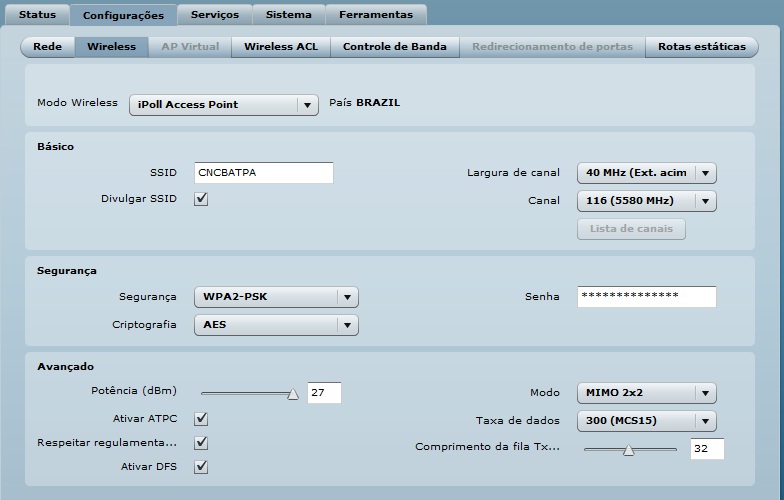Click the SSID field containing CNCBATPA
784x500 pixels.
coord(264,172)
